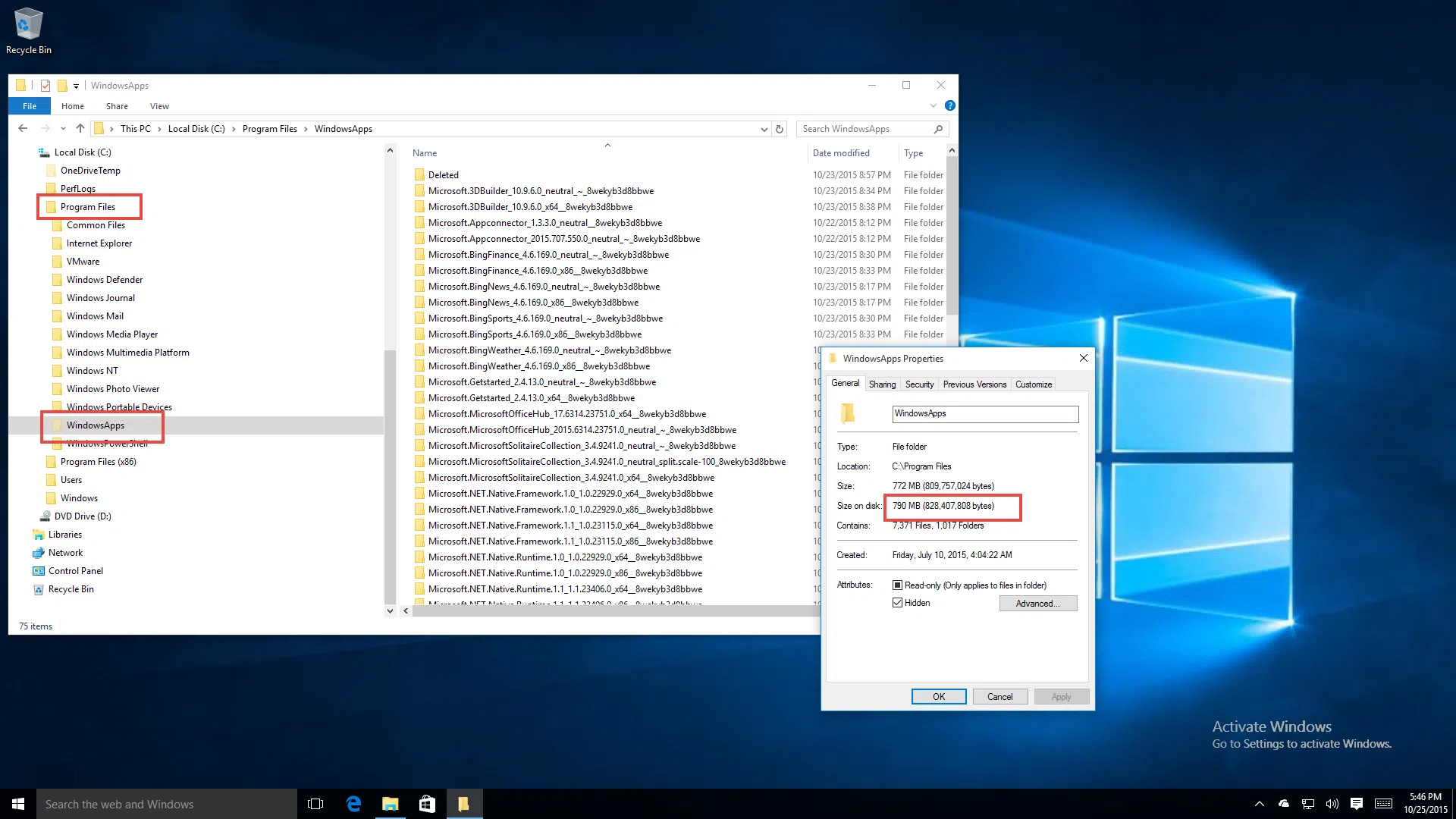This screenshot has height=819, width=1456.
Task: Open the View ribbon tab
Action: click(x=159, y=106)
